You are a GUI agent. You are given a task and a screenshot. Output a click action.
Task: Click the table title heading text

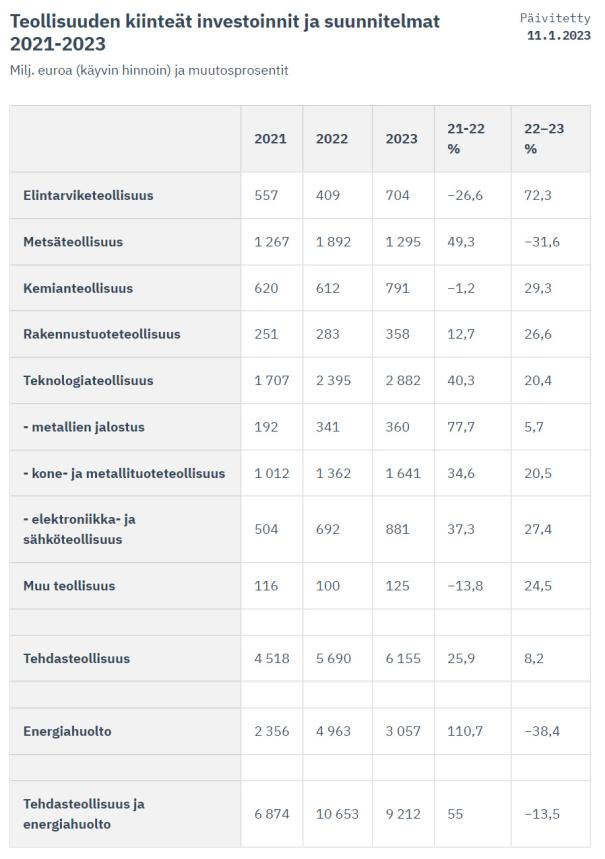224,32
